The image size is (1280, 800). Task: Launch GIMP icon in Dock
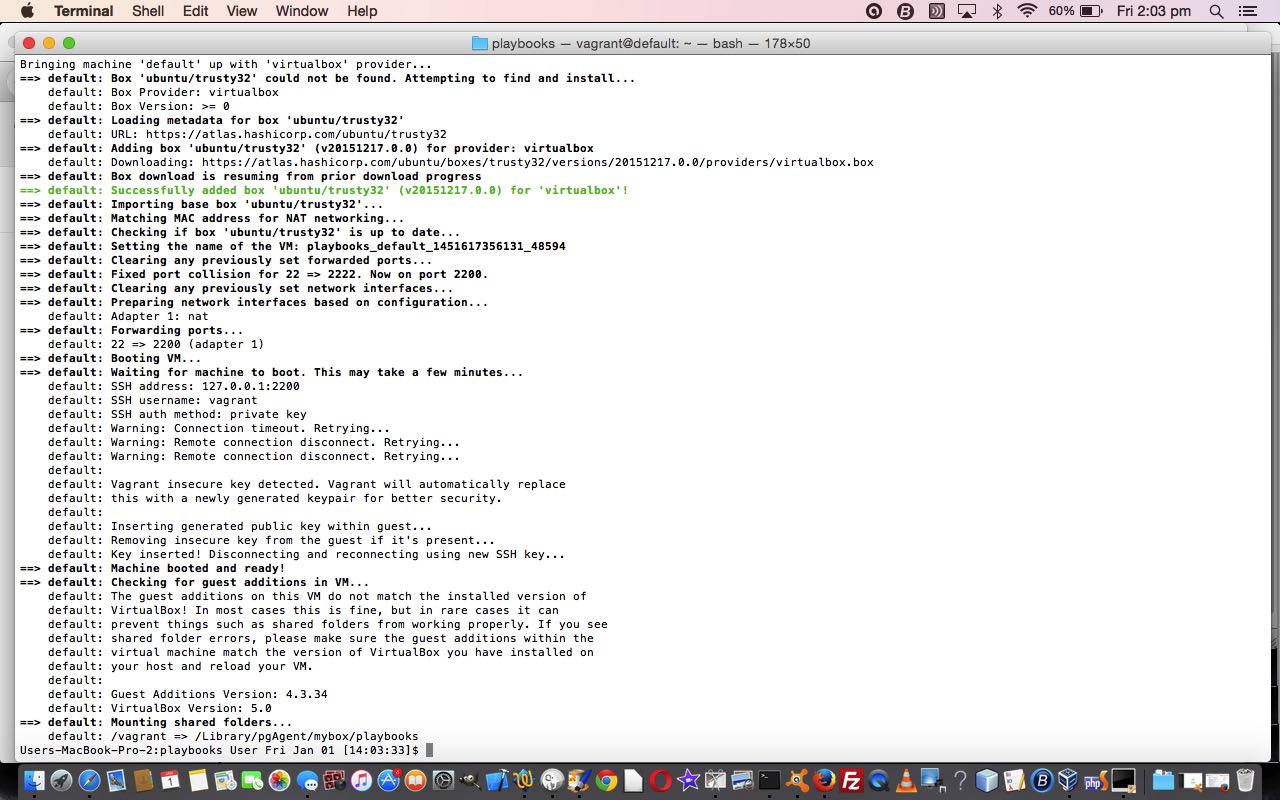point(470,781)
